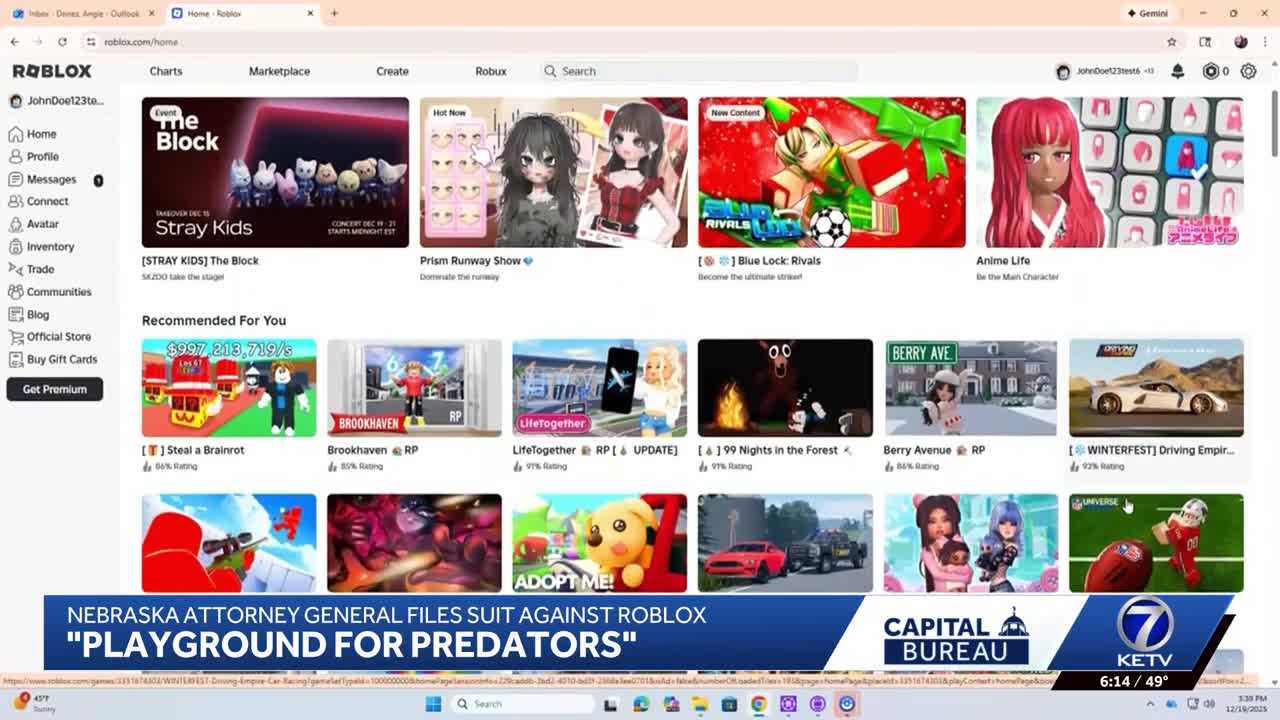Open the settings gear icon
Screen dimensions: 1280x720
point(1248,71)
